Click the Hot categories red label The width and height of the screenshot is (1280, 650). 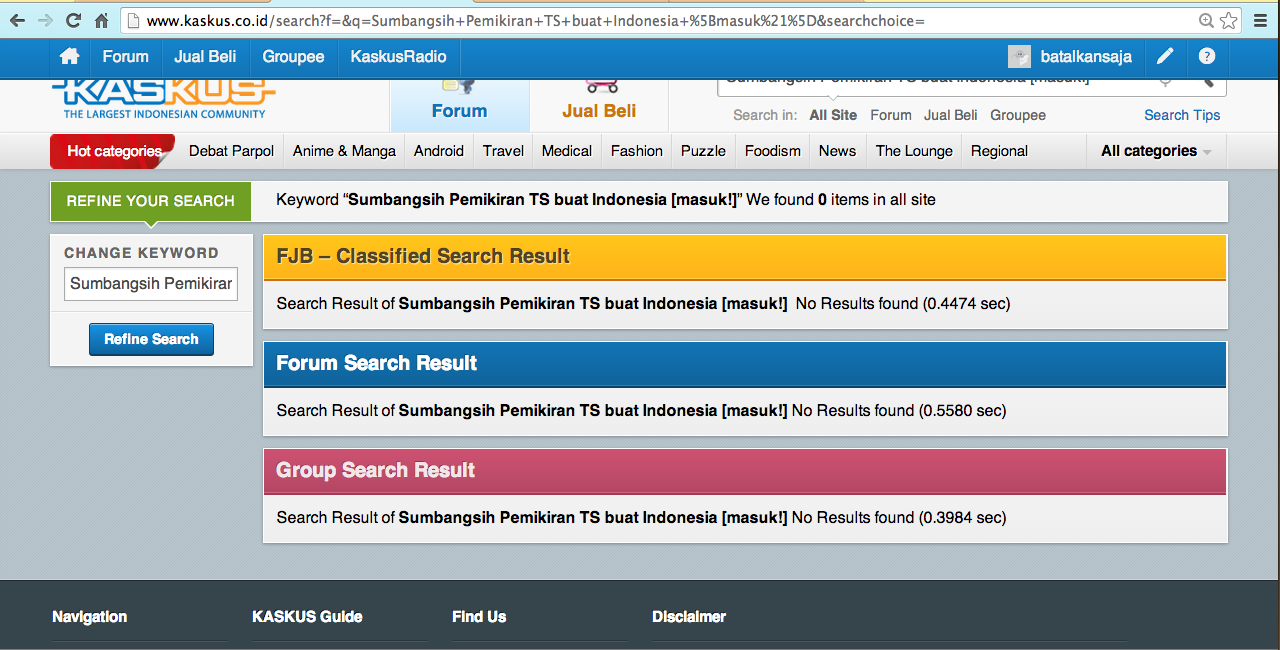[x=113, y=151]
